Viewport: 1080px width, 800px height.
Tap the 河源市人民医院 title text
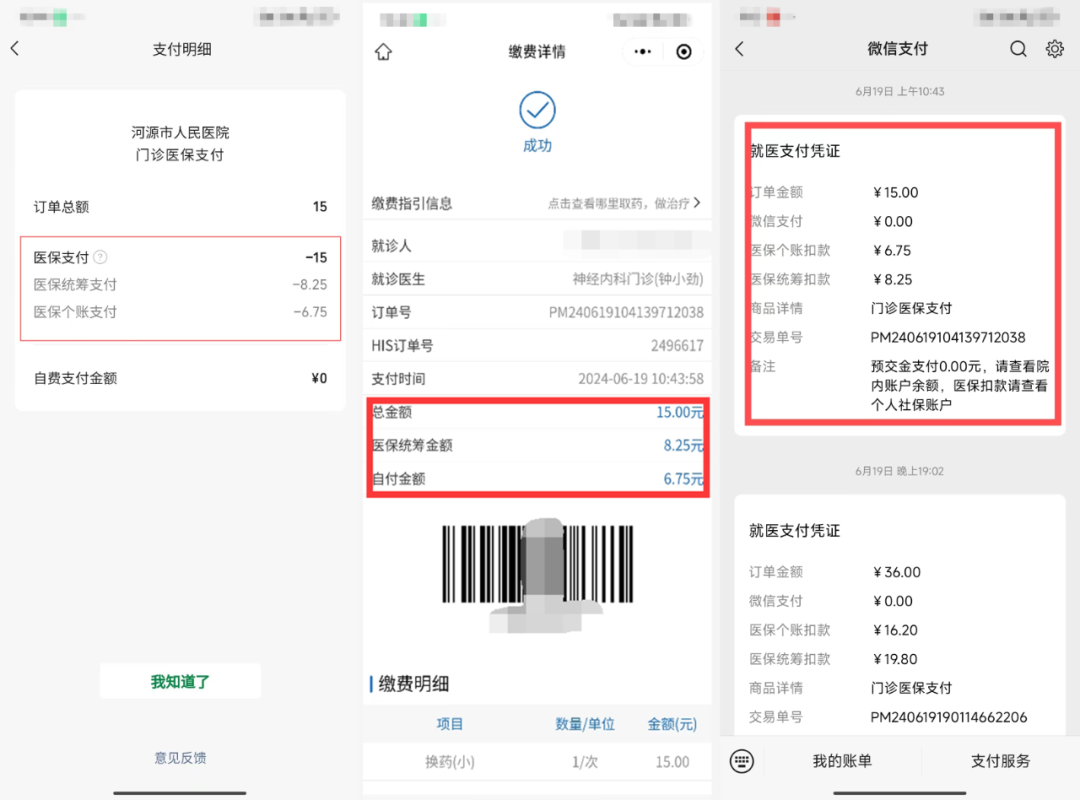point(180,132)
